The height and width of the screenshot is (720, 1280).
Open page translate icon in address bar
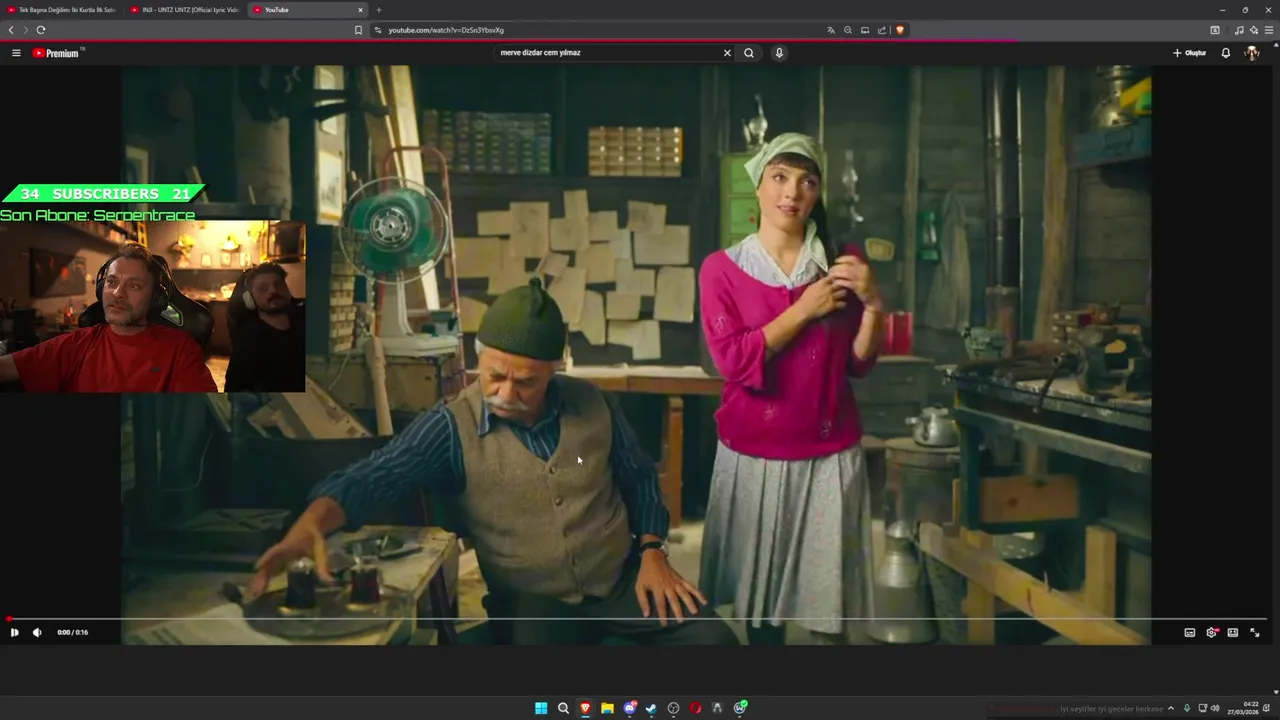830,30
